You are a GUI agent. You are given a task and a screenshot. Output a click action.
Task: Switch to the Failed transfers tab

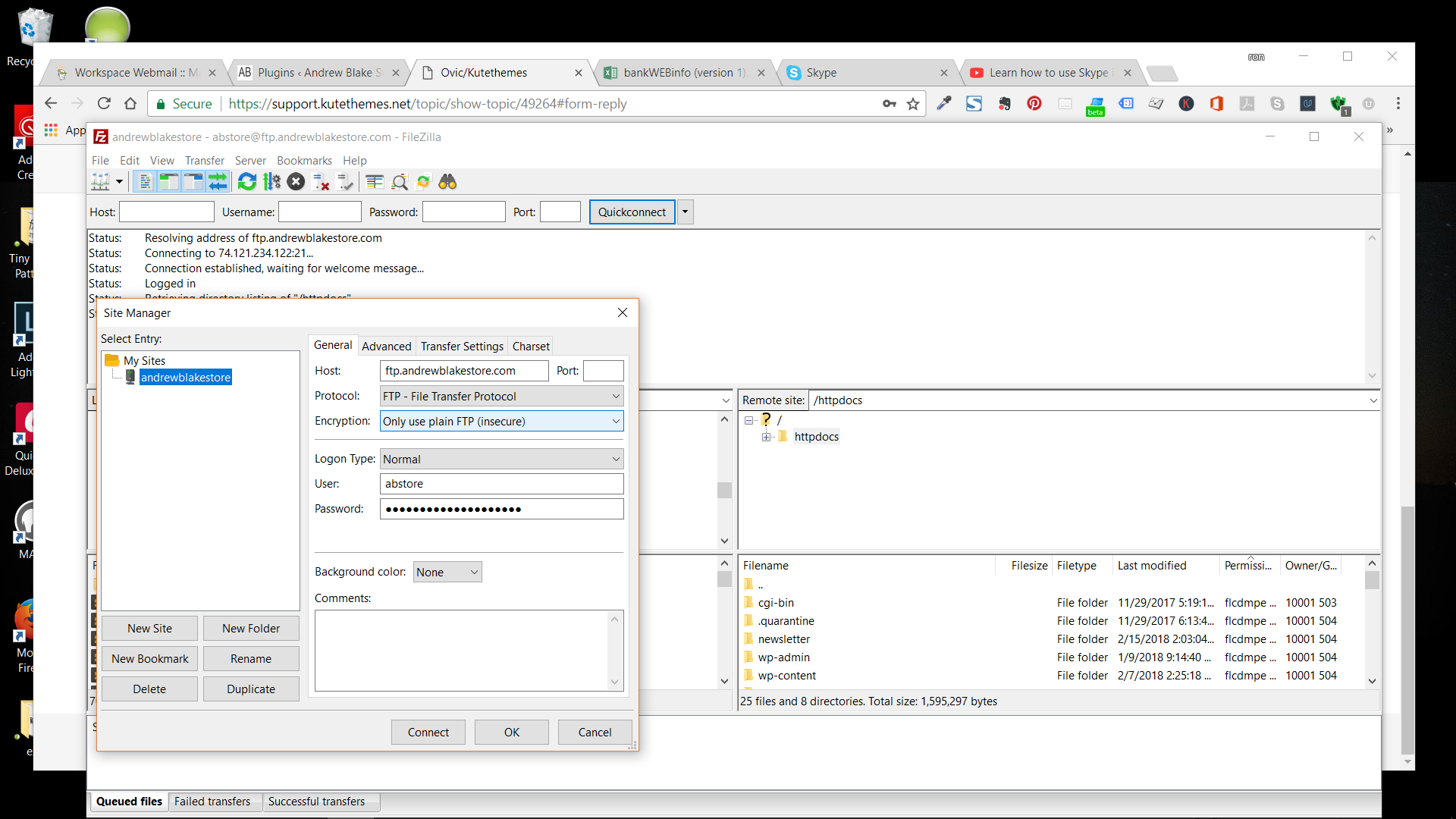(212, 802)
